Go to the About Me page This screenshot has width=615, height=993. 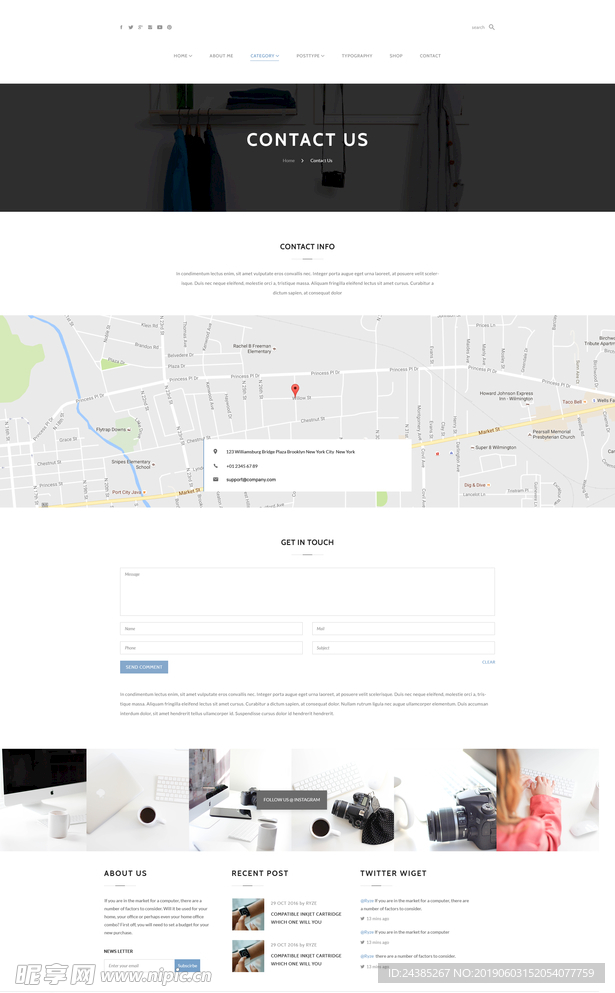coord(221,56)
